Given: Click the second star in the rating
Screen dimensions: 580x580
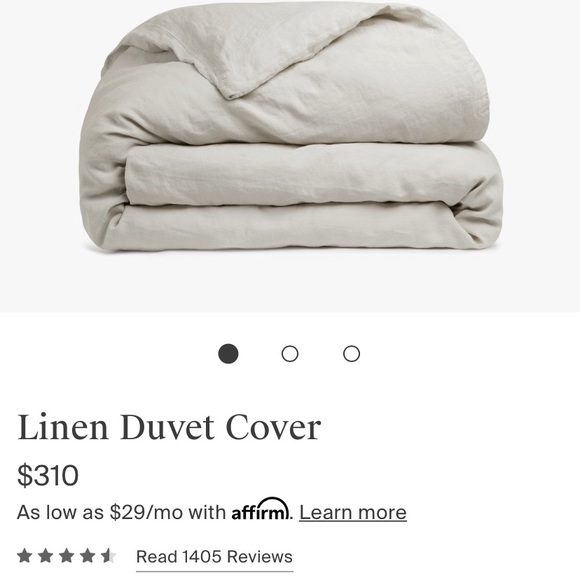Looking at the screenshot, I should 45,556.
